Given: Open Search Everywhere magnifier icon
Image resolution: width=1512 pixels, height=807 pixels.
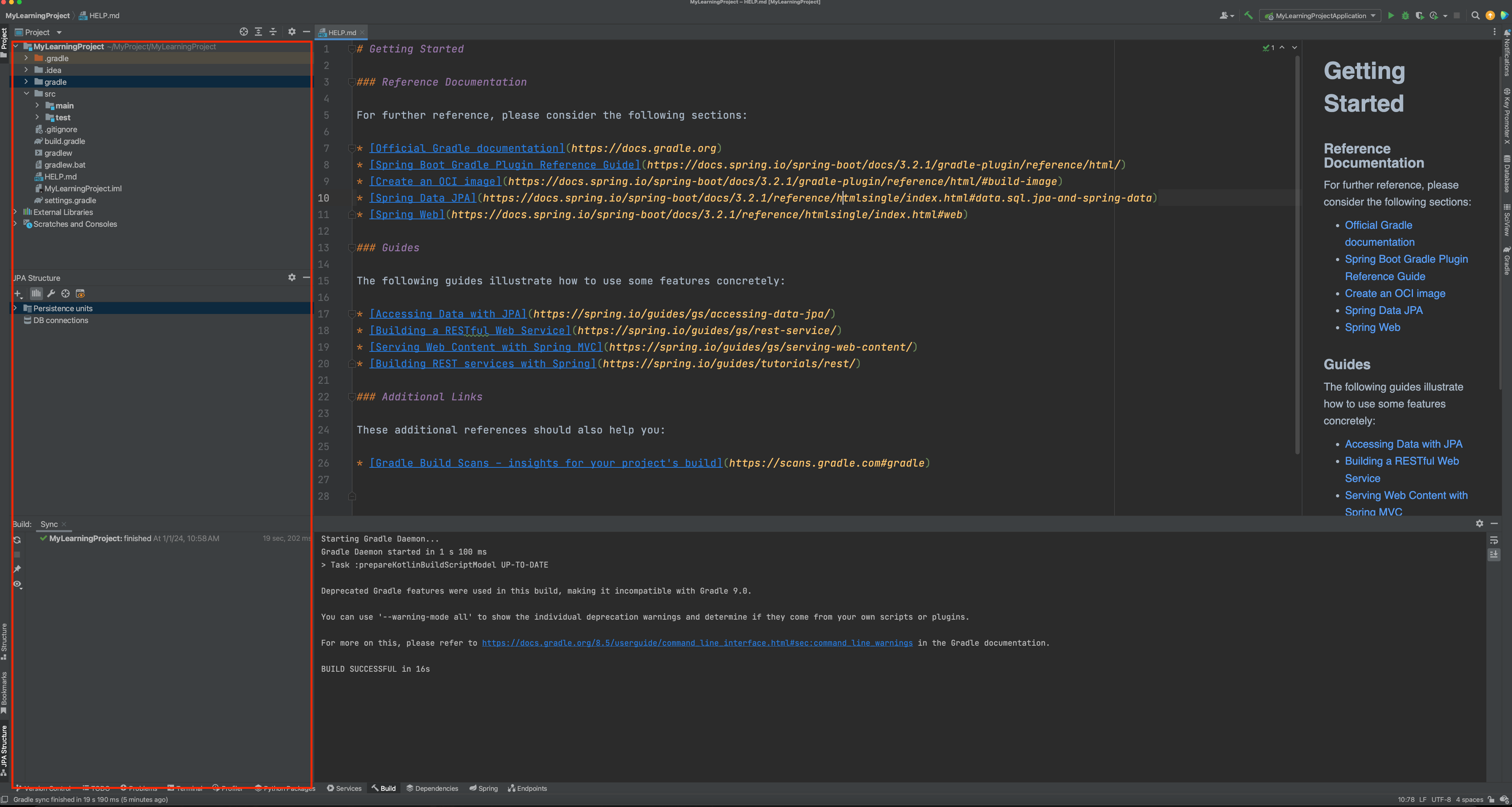Looking at the screenshot, I should [1475, 16].
